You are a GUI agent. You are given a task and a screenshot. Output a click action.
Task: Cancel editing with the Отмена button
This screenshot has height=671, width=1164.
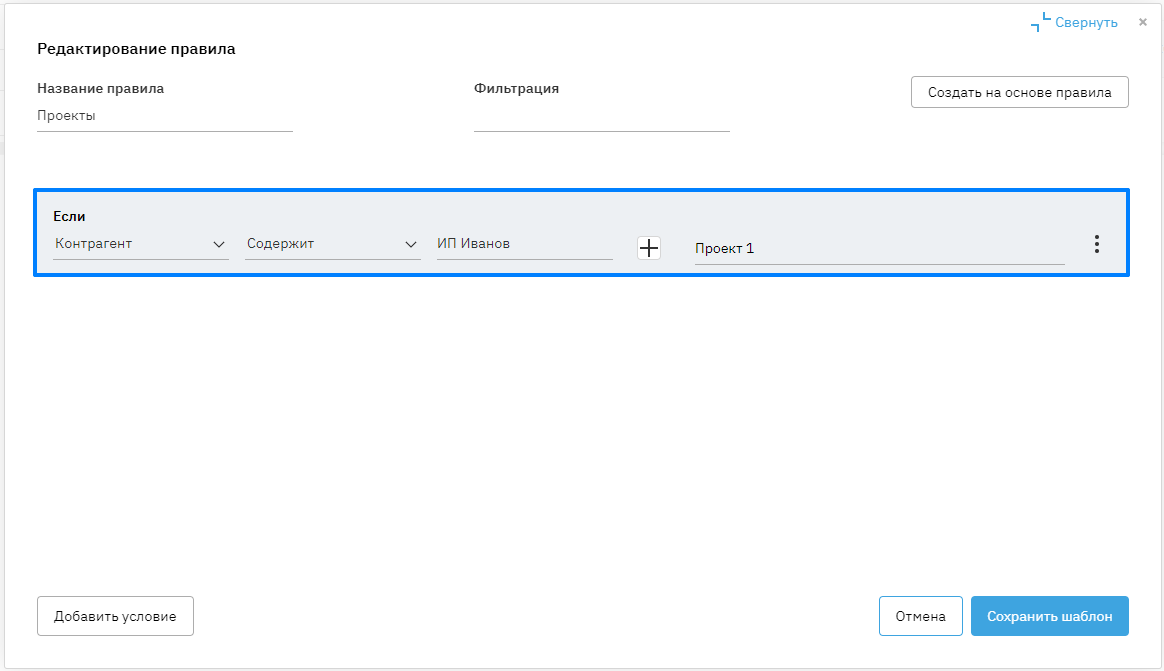[x=920, y=616]
